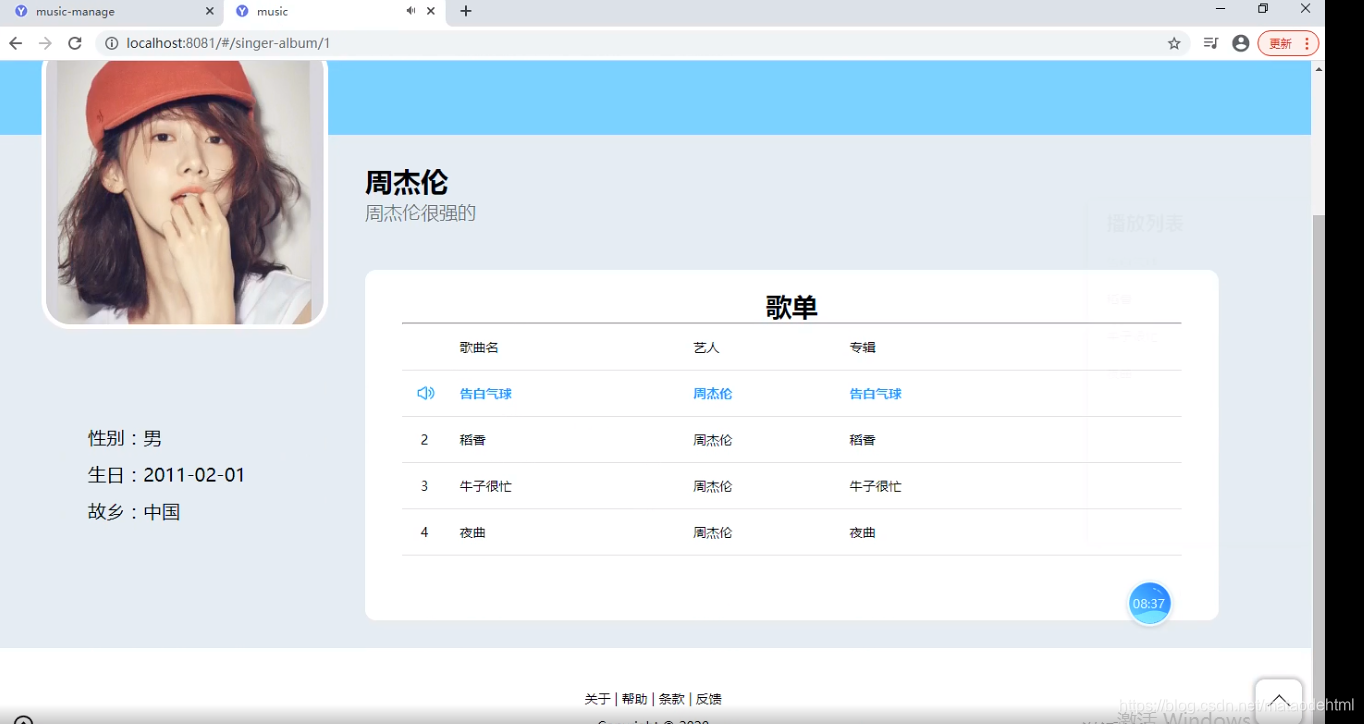The height and width of the screenshot is (724, 1364).
Task: Click the circular icon at bottom-left corner
Action: [22, 716]
